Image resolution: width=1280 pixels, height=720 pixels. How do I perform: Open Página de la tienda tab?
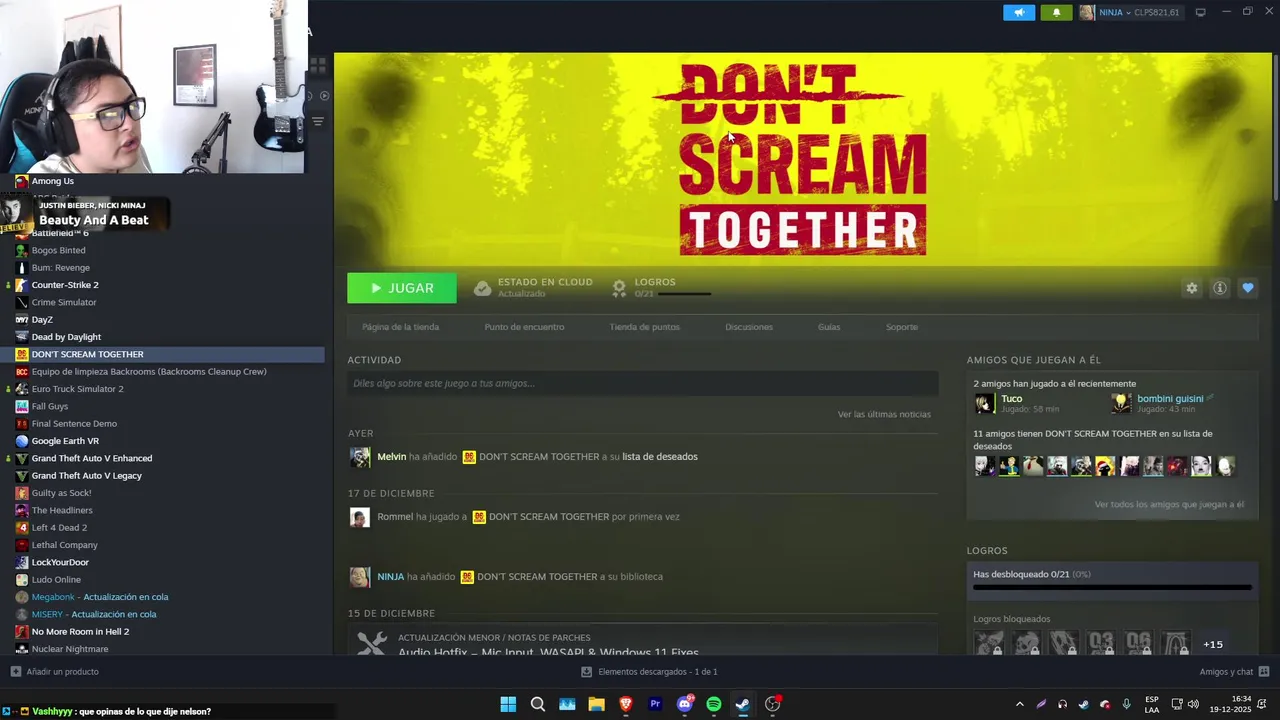[400, 327]
